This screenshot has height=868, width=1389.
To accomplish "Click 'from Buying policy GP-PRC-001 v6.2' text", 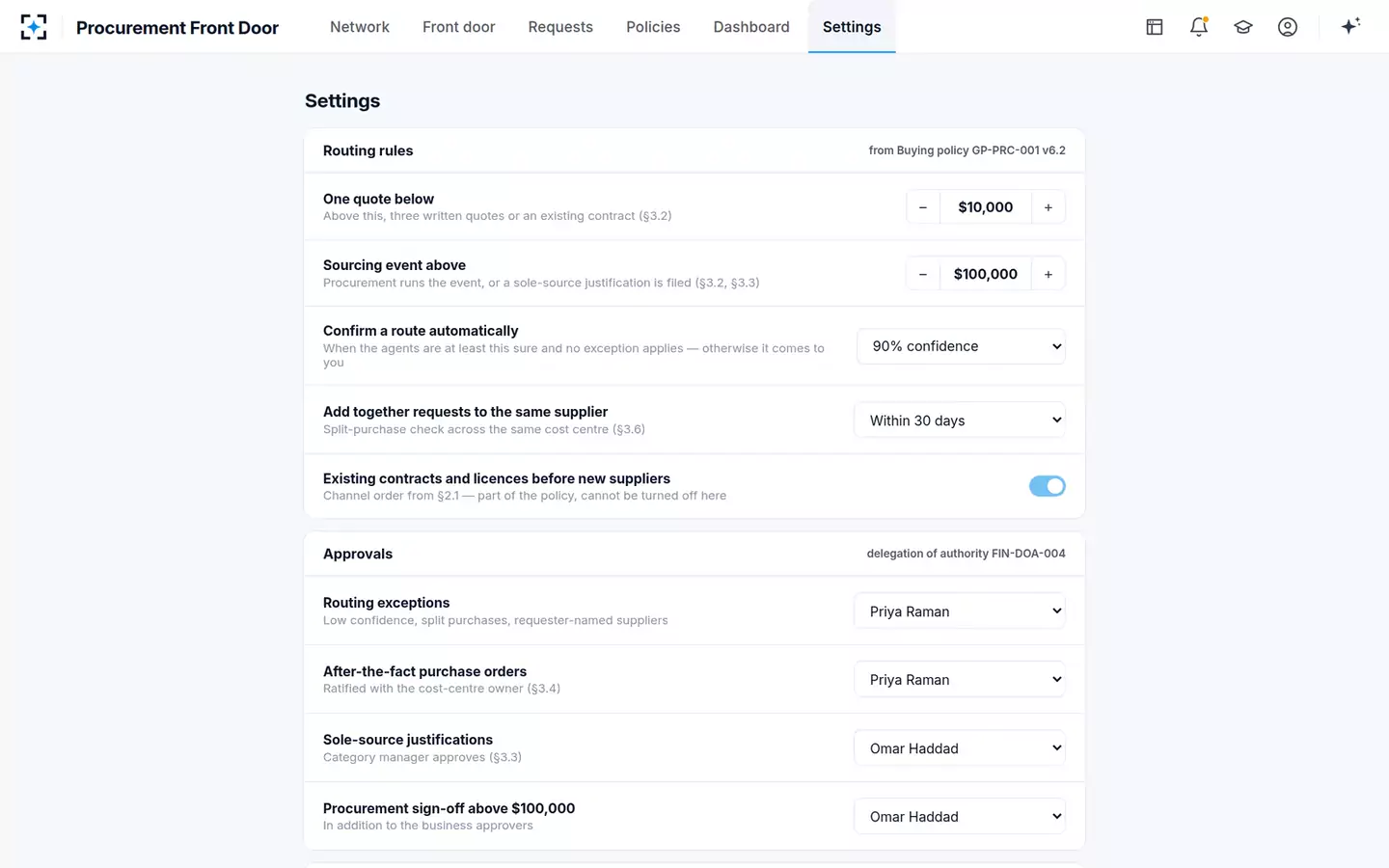I will 967,150.
